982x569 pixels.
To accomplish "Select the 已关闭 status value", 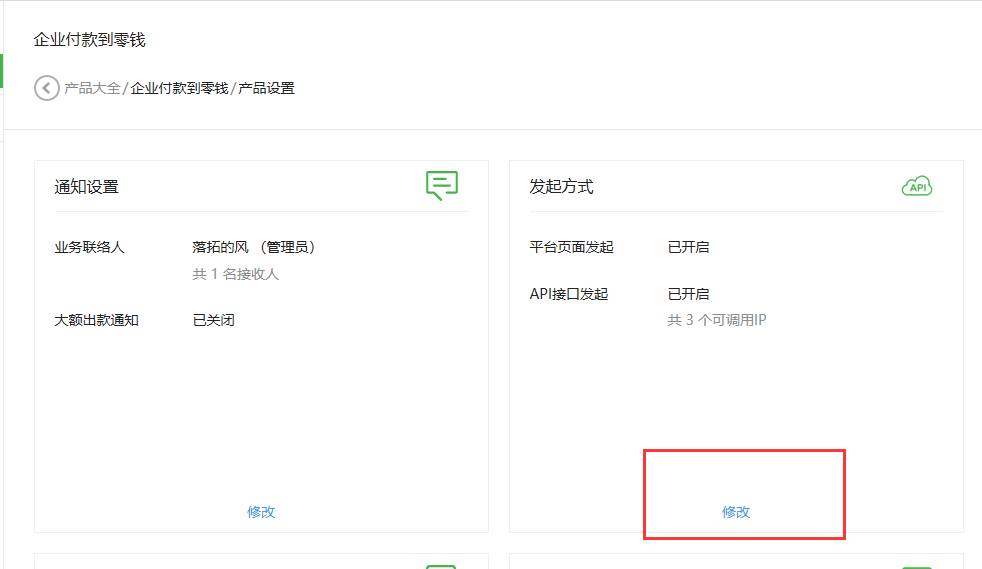I will click(214, 320).
